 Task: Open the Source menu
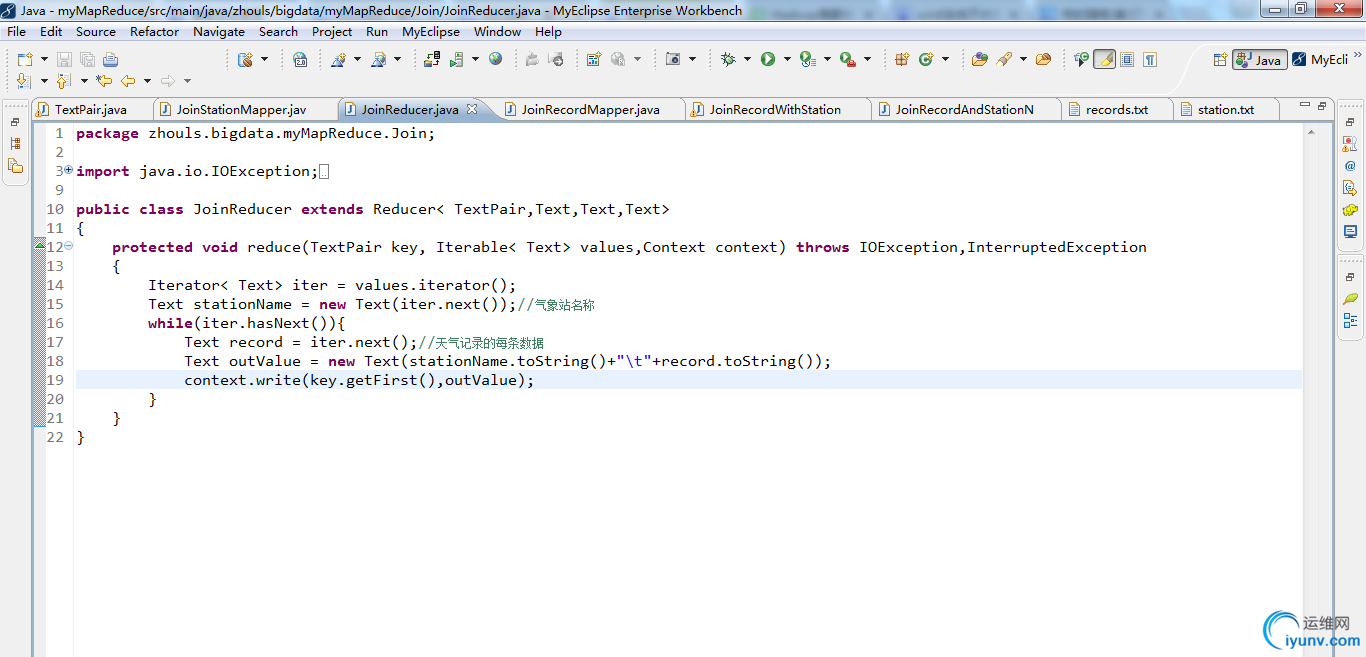coord(95,31)
